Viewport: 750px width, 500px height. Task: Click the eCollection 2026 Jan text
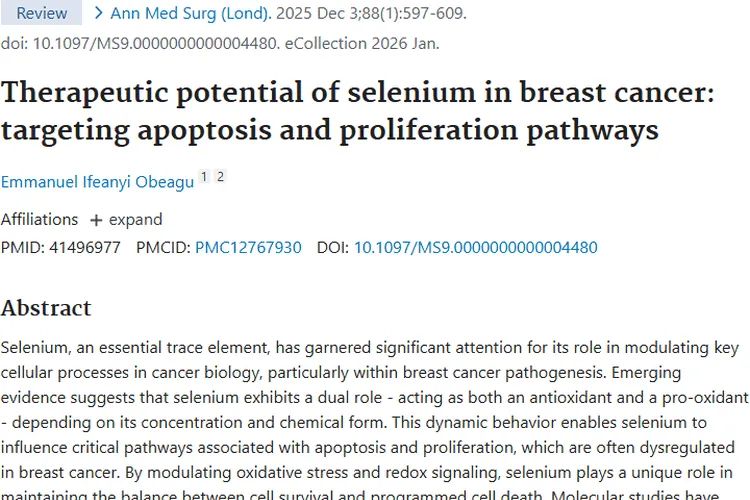tap(384, 43)
